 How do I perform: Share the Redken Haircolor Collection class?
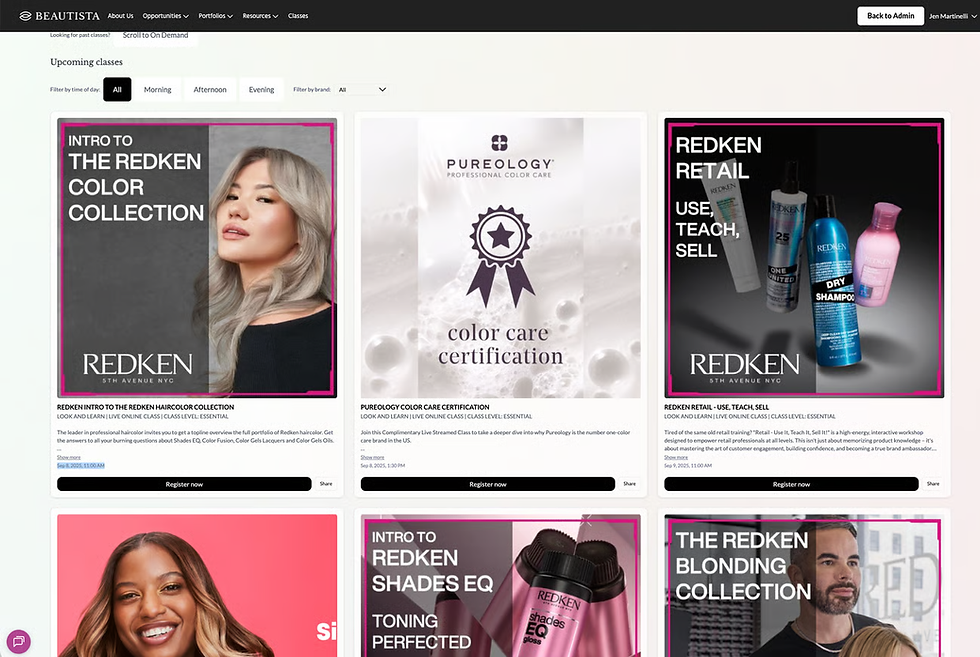coord(326,484)
